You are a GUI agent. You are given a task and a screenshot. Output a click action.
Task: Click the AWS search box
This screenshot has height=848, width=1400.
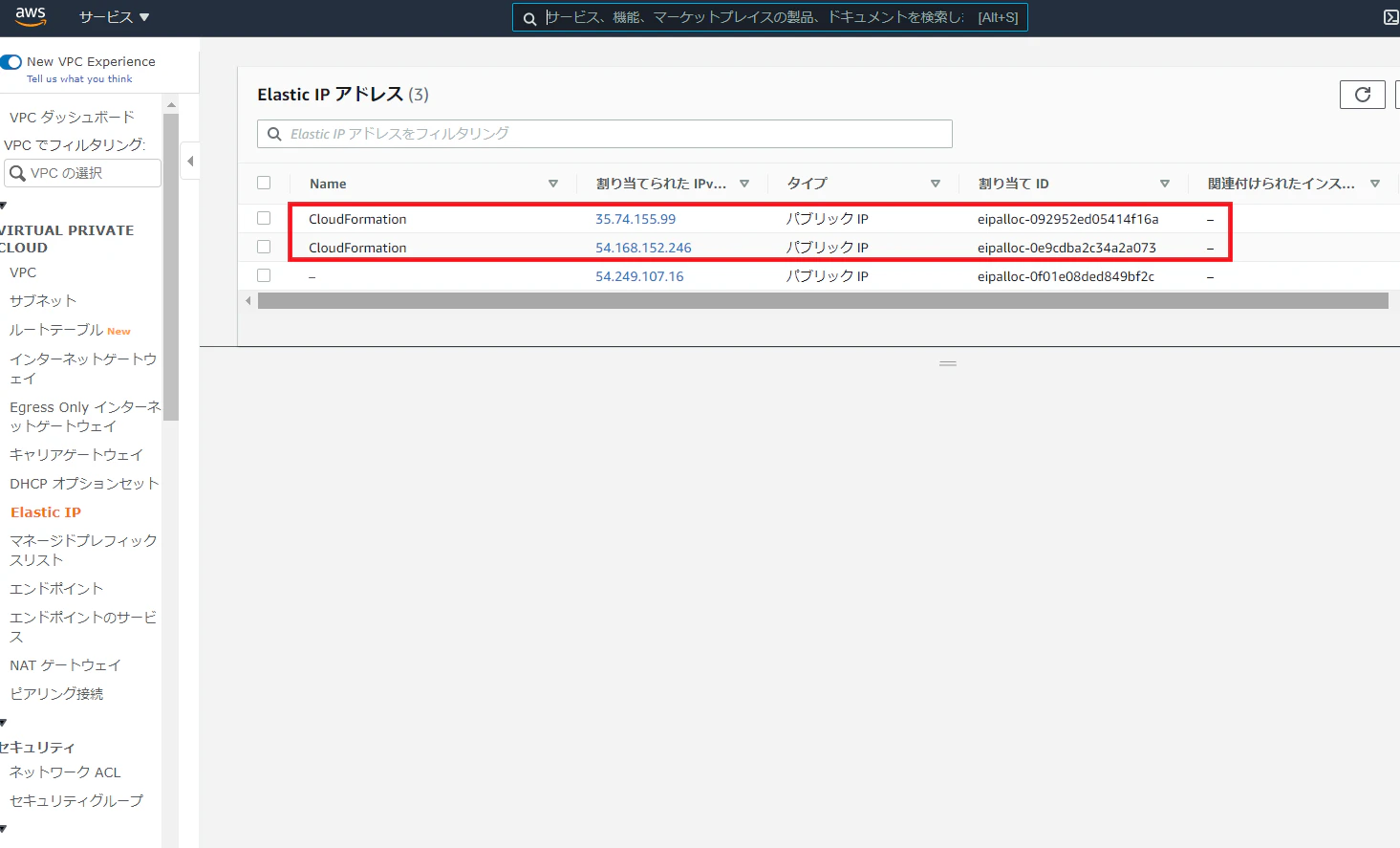pos(770,17)
